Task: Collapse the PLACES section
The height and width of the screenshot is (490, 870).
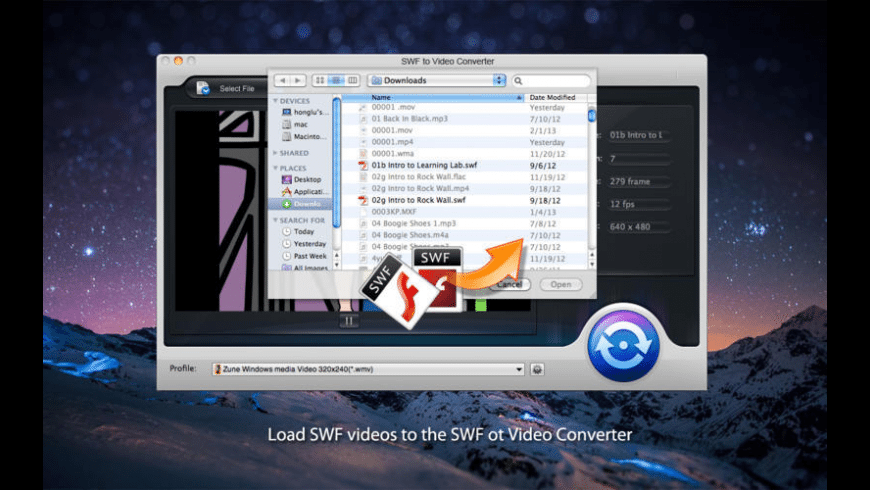Action: [275, 168]
